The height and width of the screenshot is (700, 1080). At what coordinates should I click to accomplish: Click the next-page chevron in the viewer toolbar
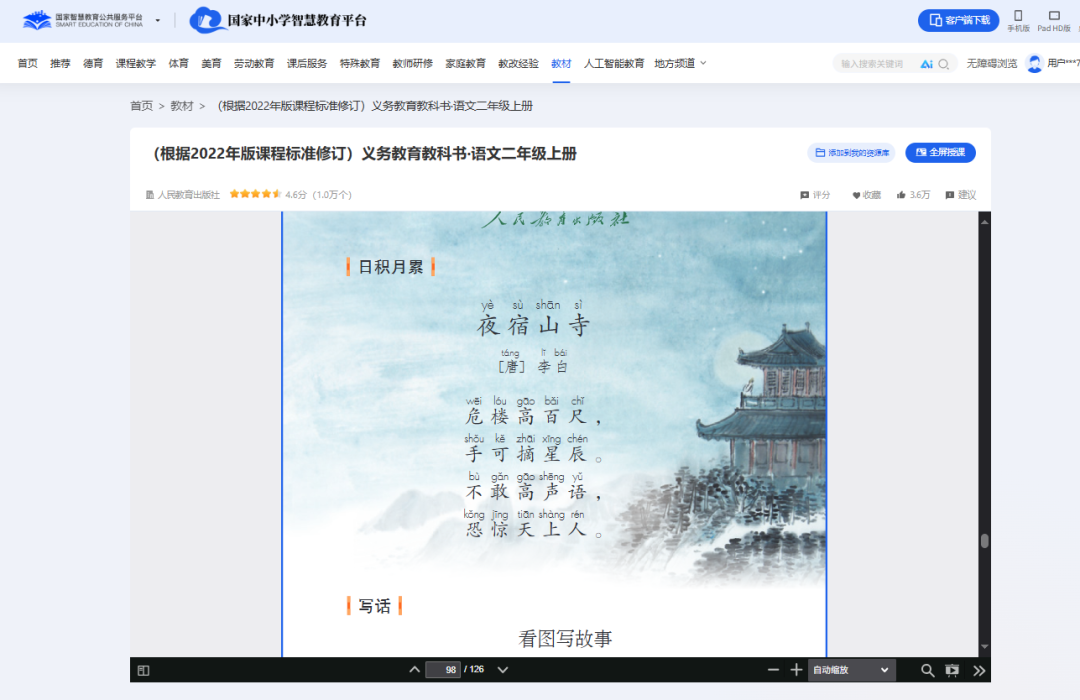502,670
